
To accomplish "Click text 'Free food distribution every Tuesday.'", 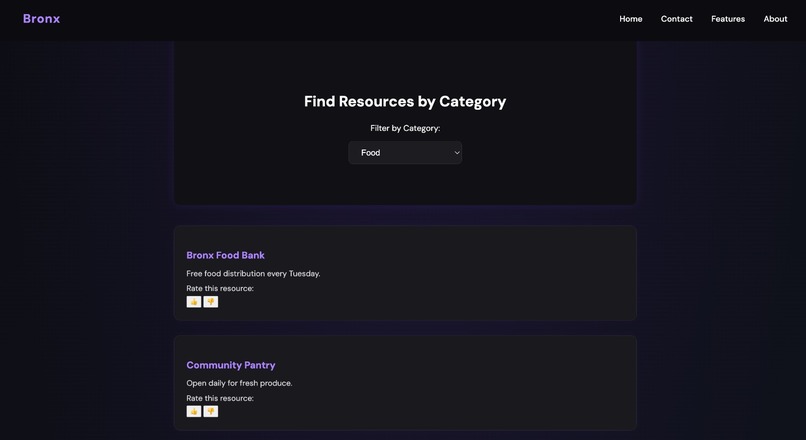I will [x=253, y=273].
